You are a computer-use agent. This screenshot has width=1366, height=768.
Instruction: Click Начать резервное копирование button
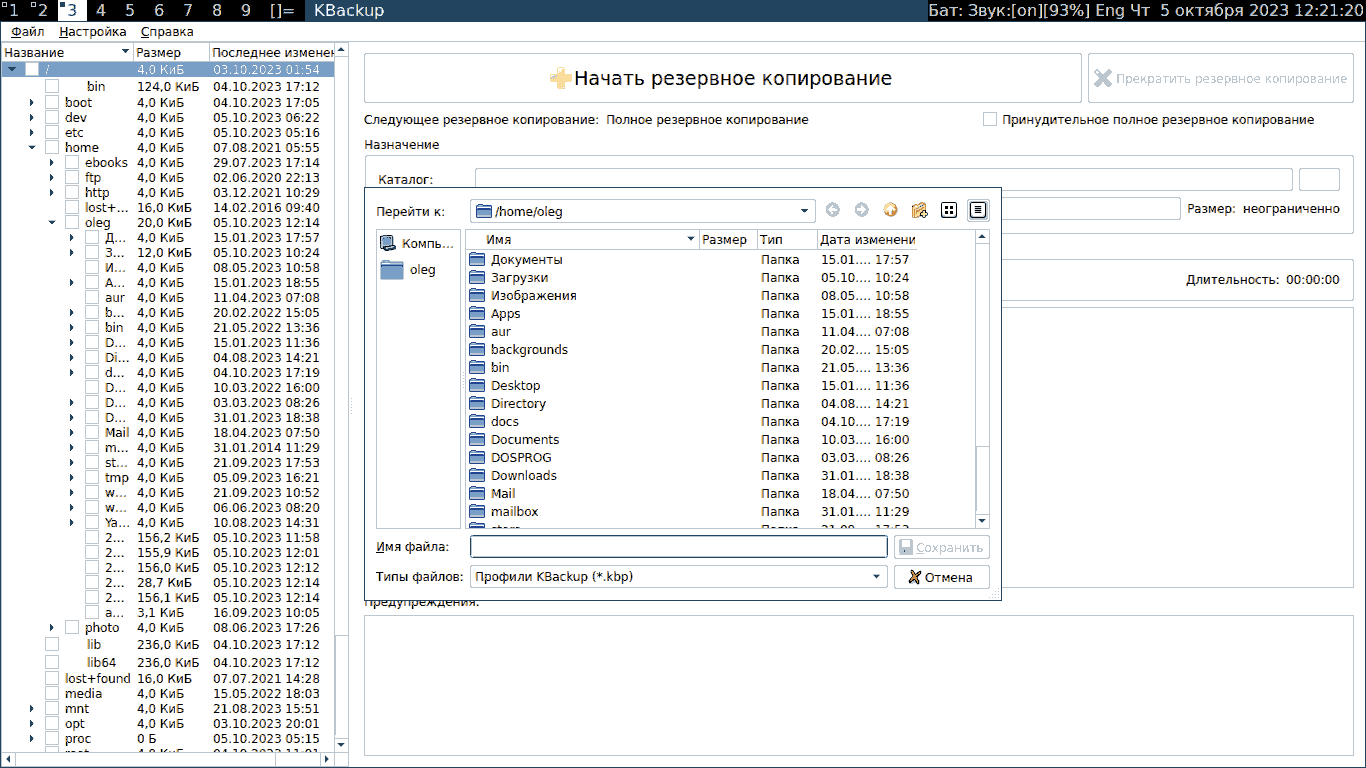coord(722,79)
